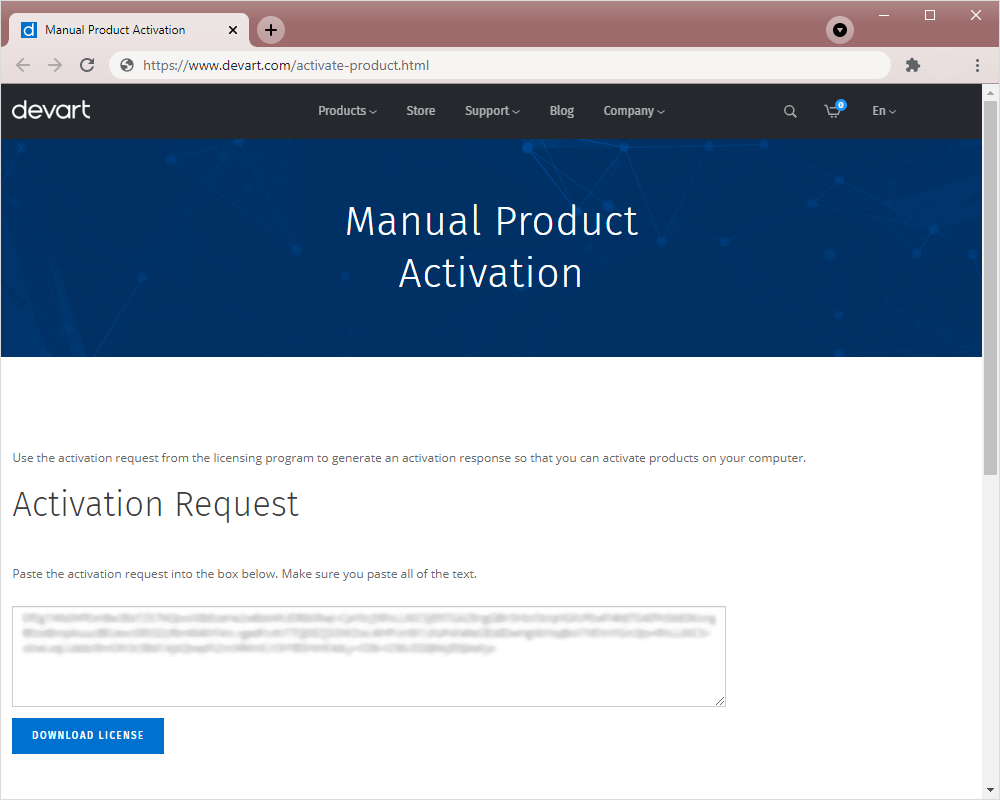1000x800 pixels.
Task: Click the round profile dropdown icon in title bar
Action: (x=840, y=30)
